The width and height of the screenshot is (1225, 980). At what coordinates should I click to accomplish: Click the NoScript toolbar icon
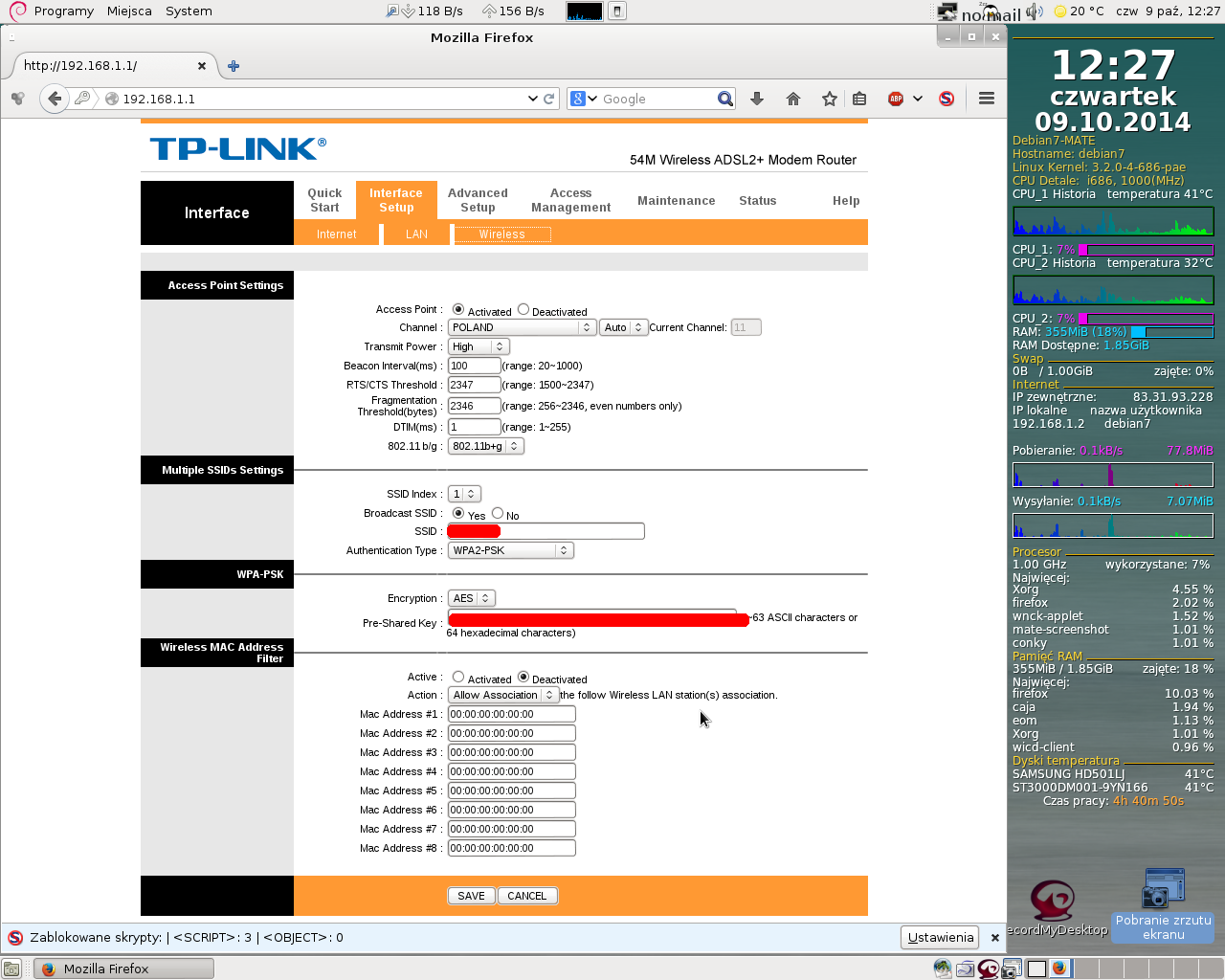(947, 99)
